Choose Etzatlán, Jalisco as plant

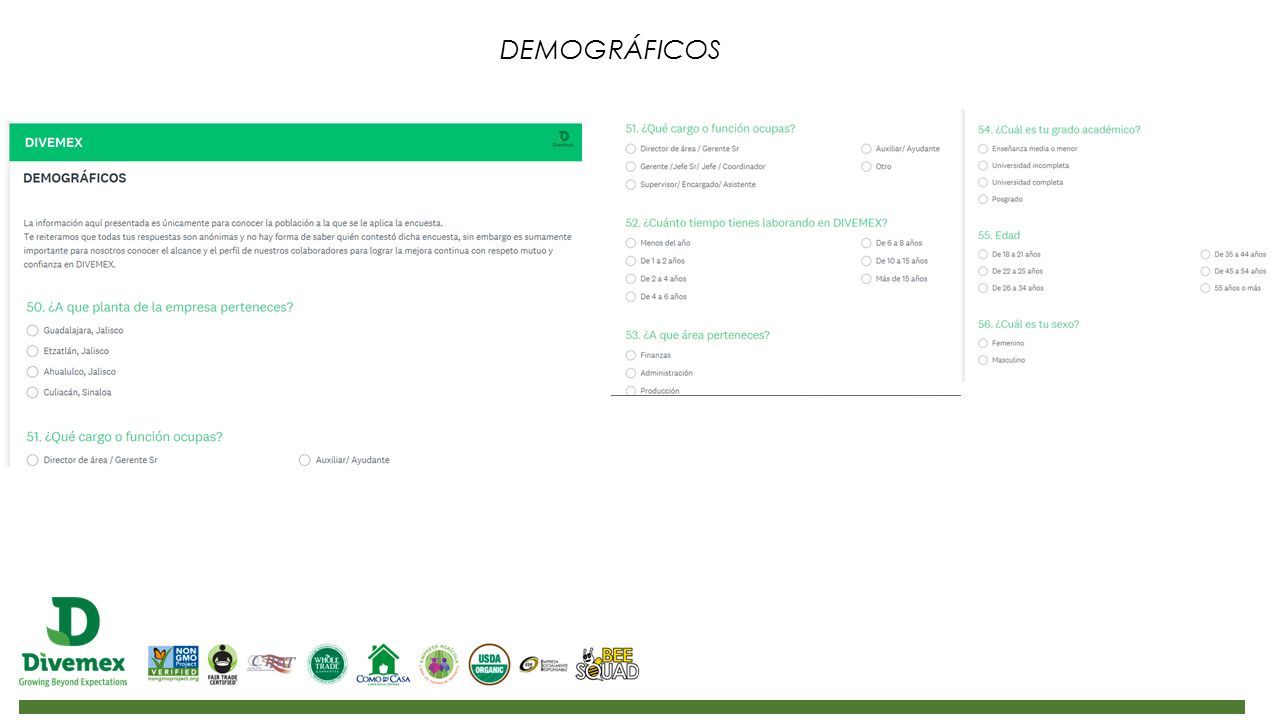(x=33, y=351)
